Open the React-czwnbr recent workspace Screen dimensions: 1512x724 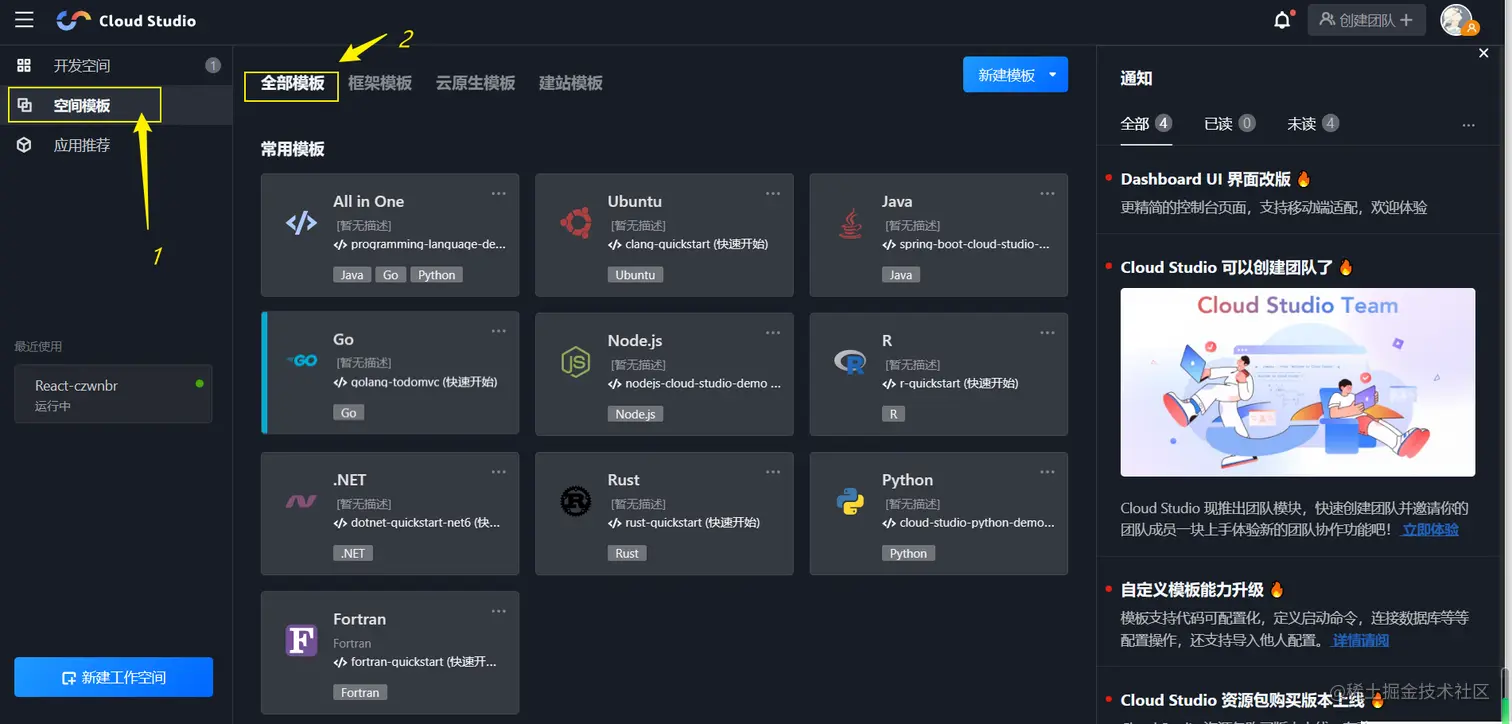113,394
